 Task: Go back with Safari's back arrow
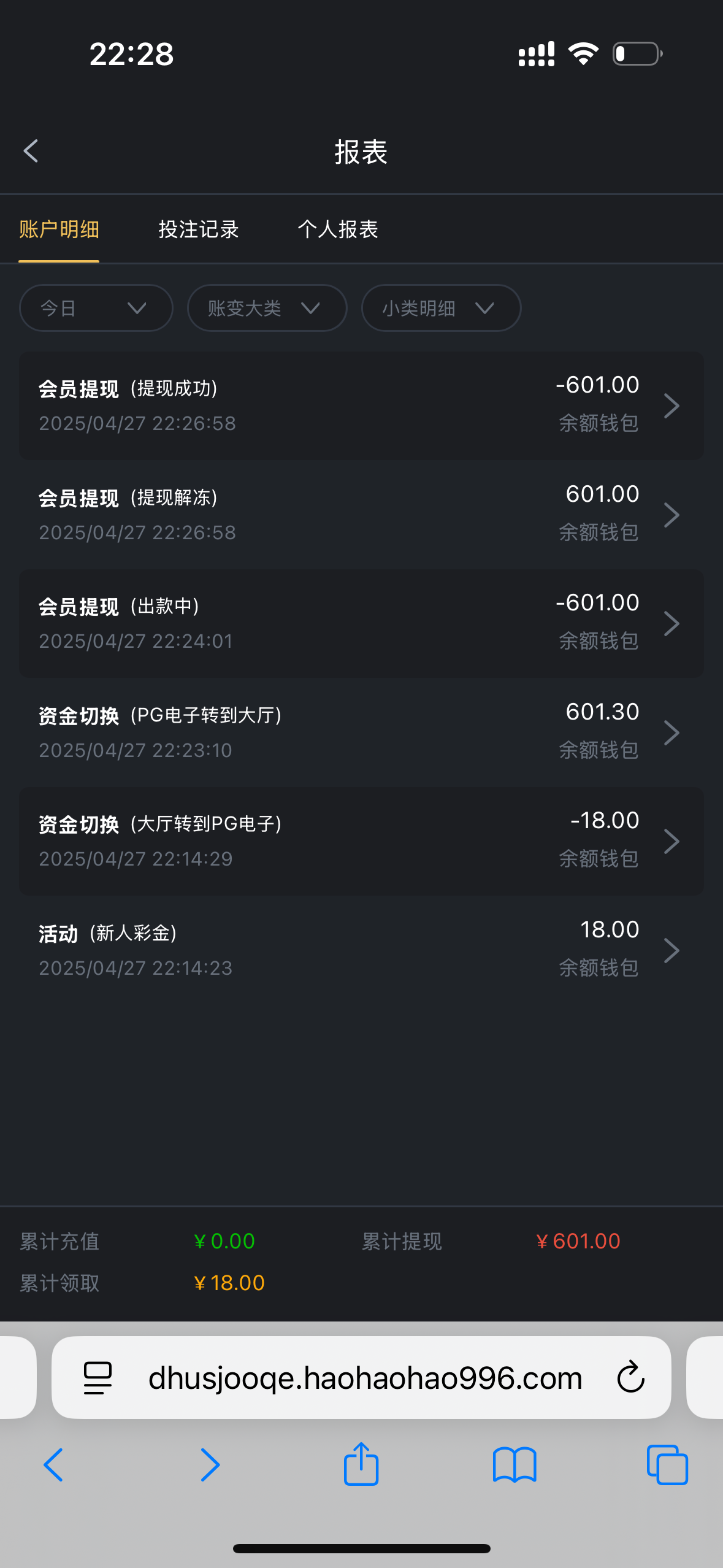(53, 1465)
